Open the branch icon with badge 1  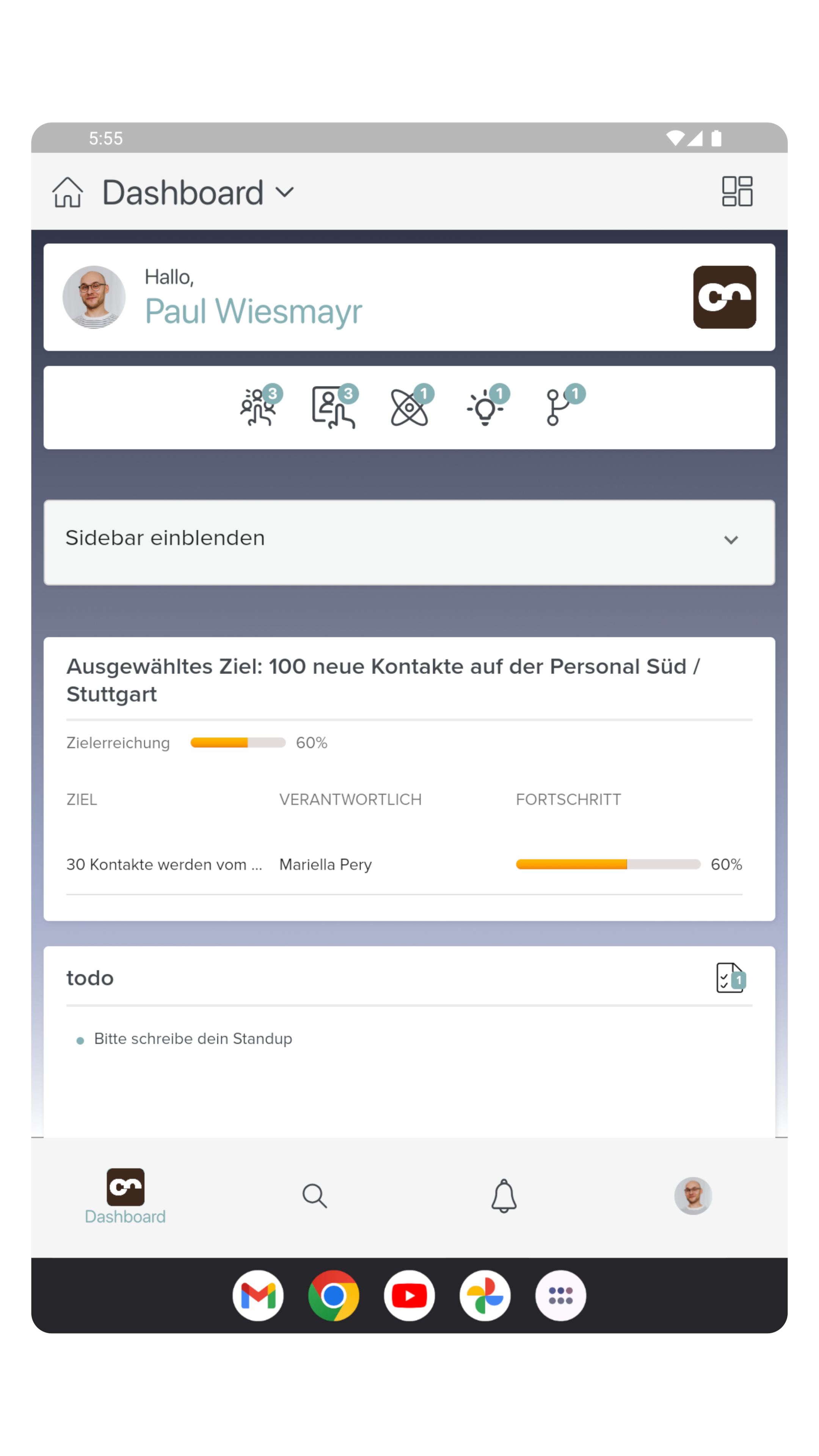[x=563, y=406]
